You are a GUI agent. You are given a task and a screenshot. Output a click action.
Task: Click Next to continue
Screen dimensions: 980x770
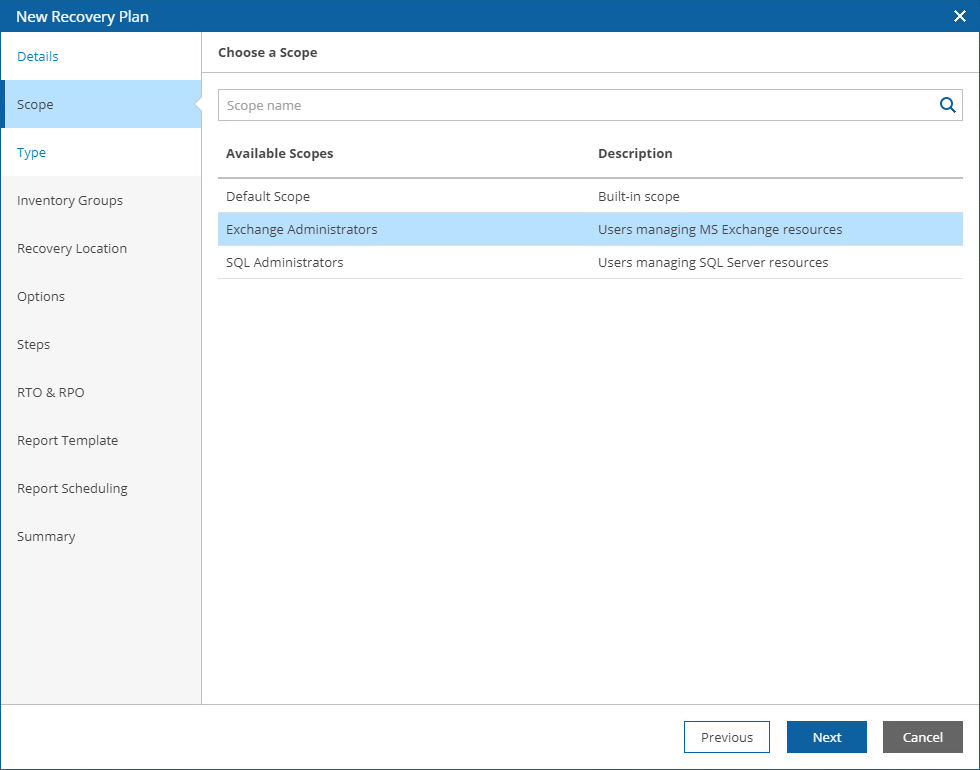pos(827,737)
